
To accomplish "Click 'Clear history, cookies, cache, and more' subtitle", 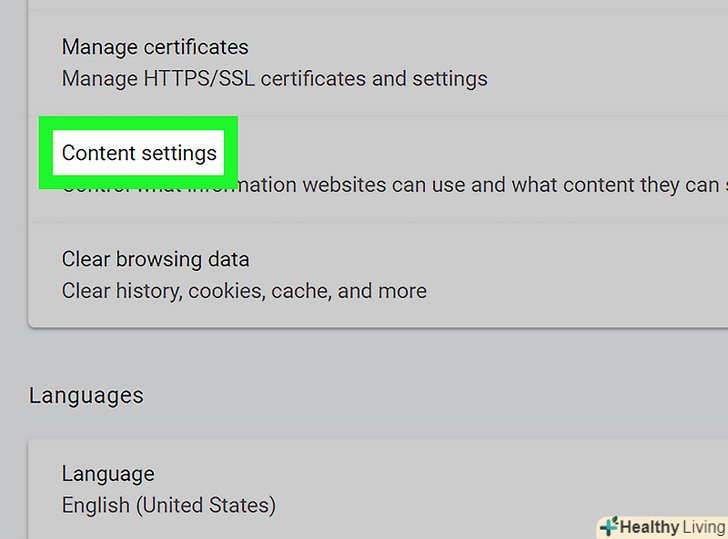I will click(244, 291).
